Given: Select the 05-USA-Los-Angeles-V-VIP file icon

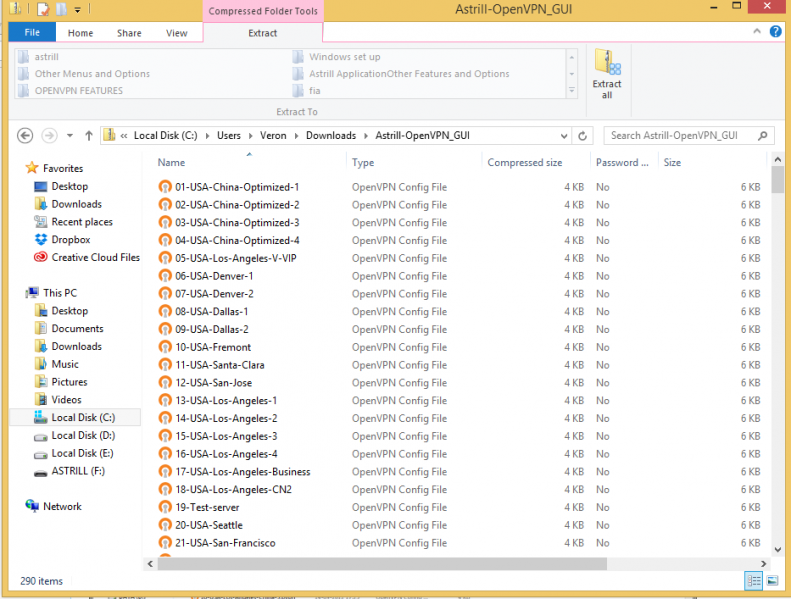Looking at the screenshot, I should 165,258.
